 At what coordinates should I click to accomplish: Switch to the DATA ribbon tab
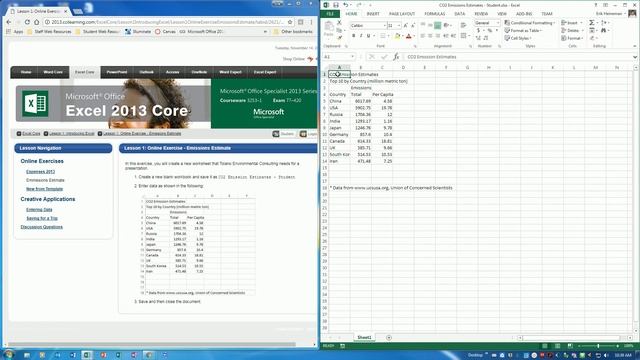pos(460,14)
